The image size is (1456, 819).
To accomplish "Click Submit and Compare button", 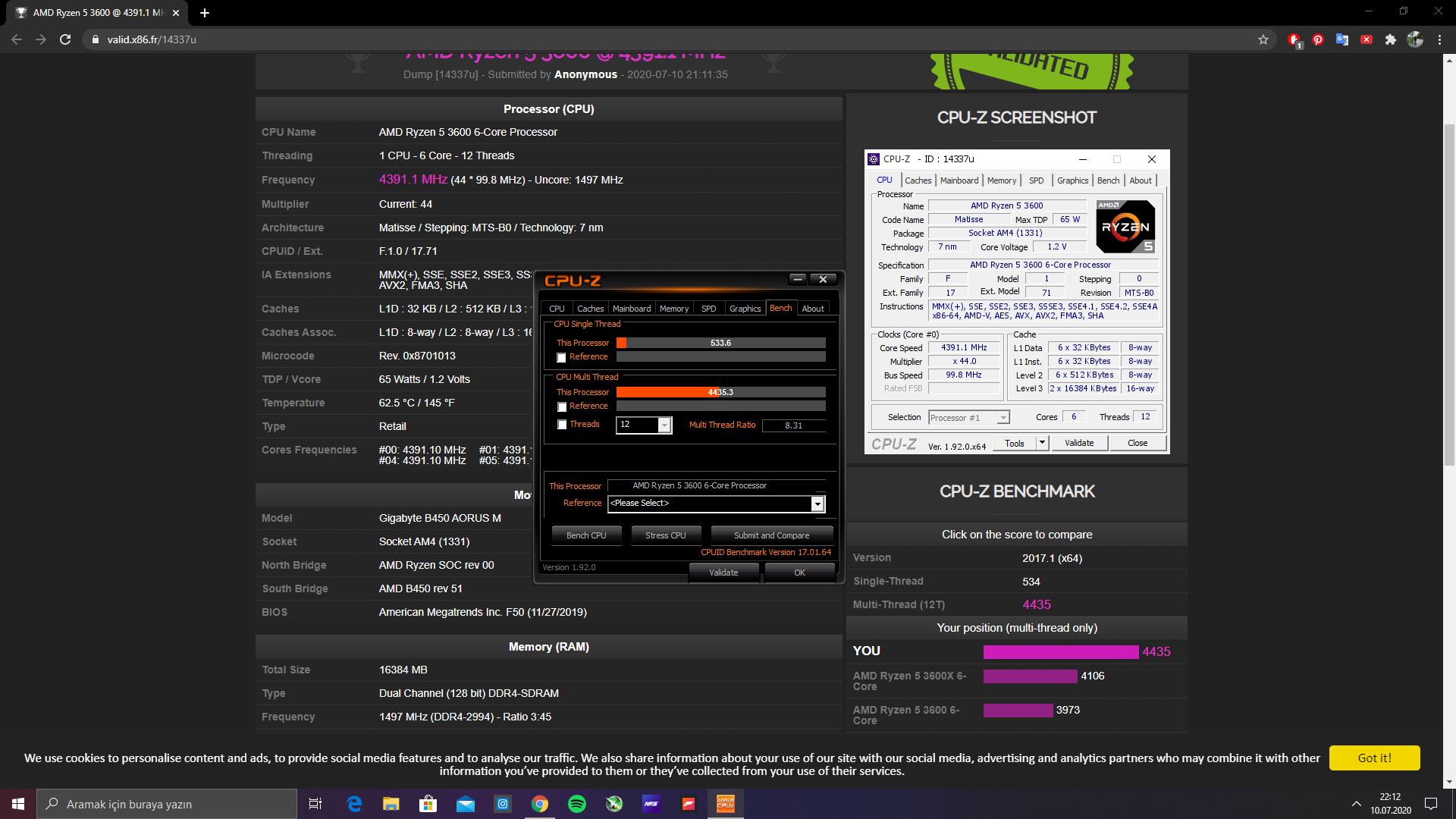I will 771,535.
